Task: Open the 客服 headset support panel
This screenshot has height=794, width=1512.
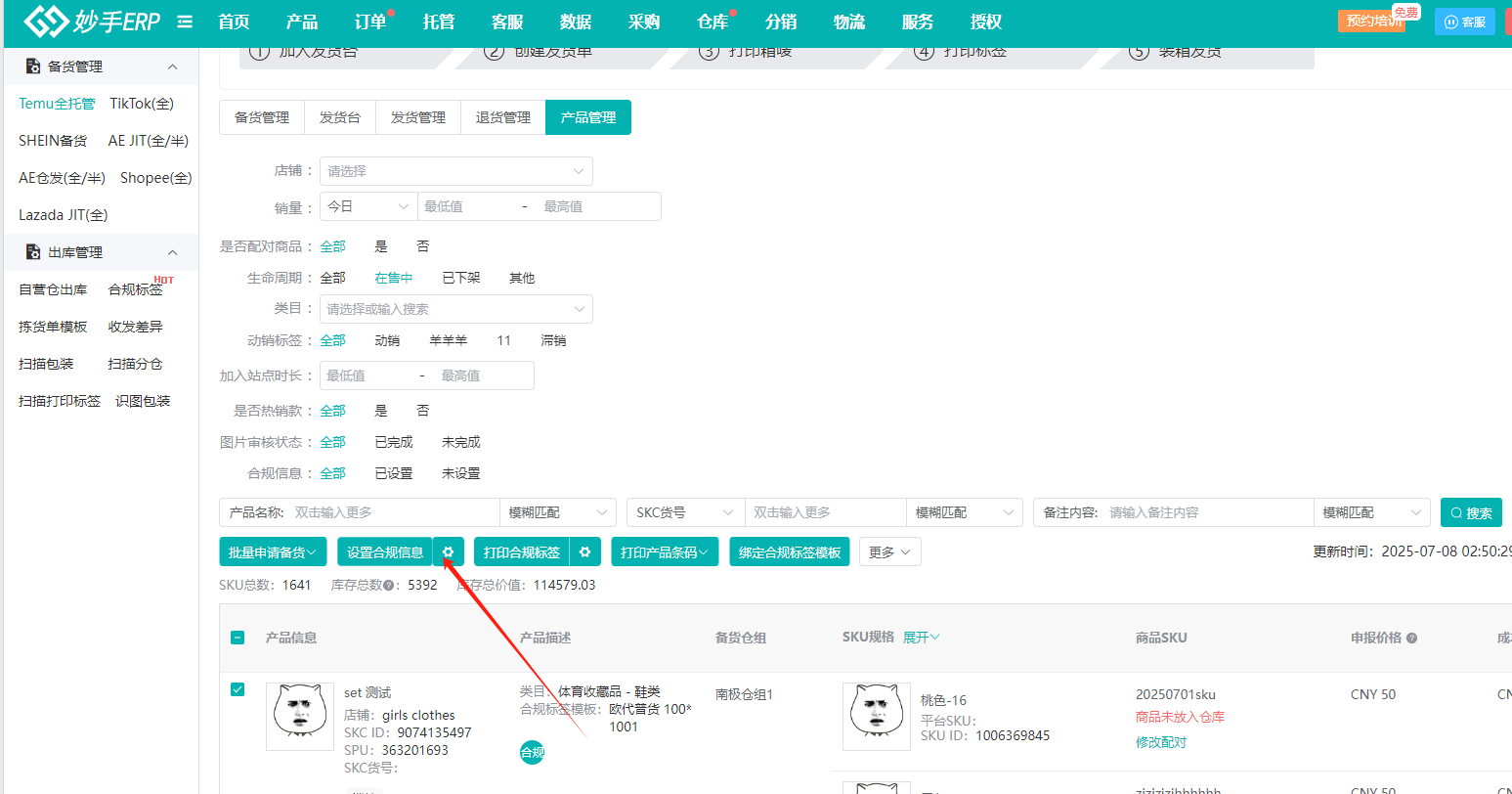Action: 1464,21
